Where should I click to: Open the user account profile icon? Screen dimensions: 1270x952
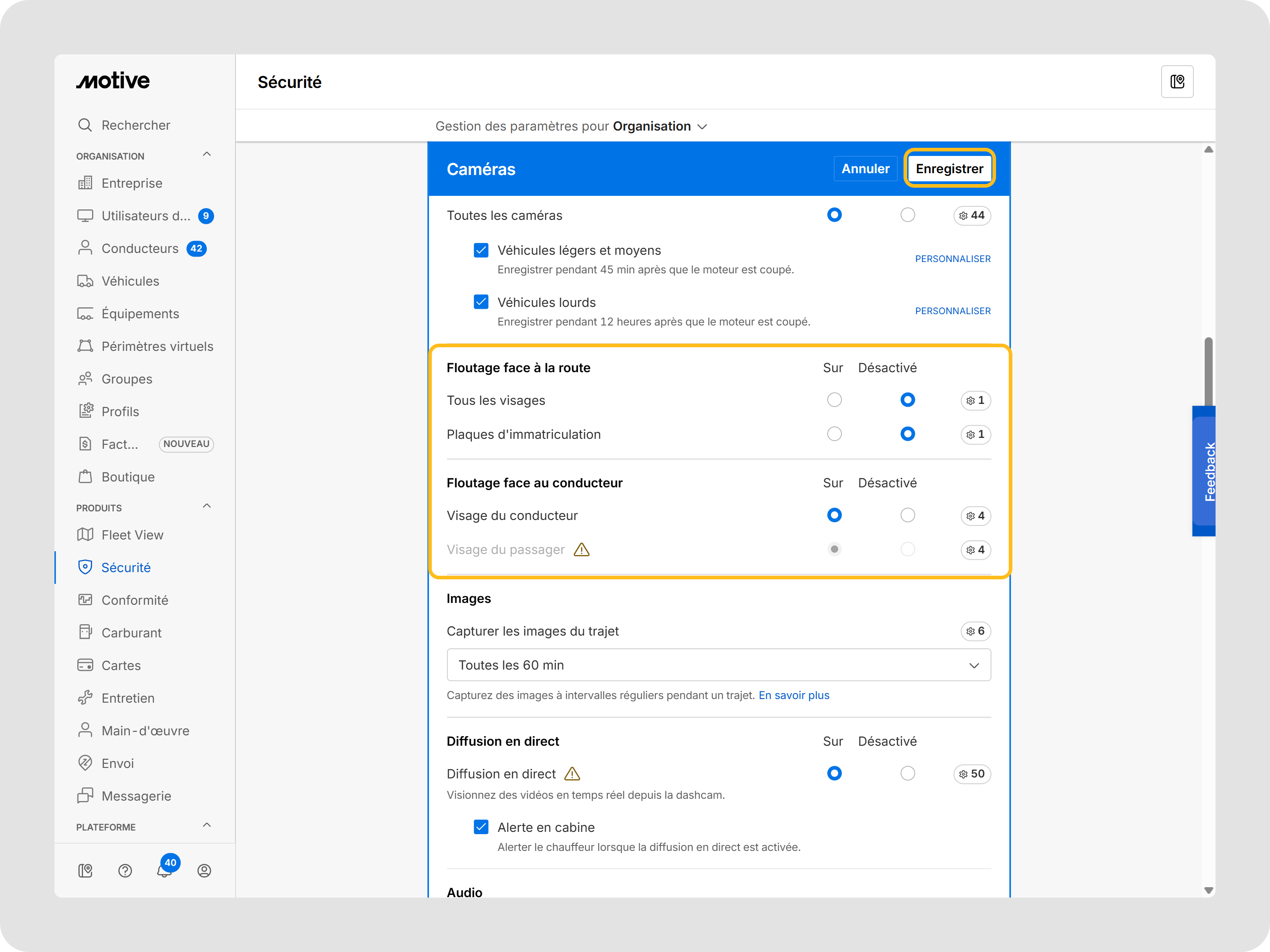pyautogui.click(x=205, y=871)
